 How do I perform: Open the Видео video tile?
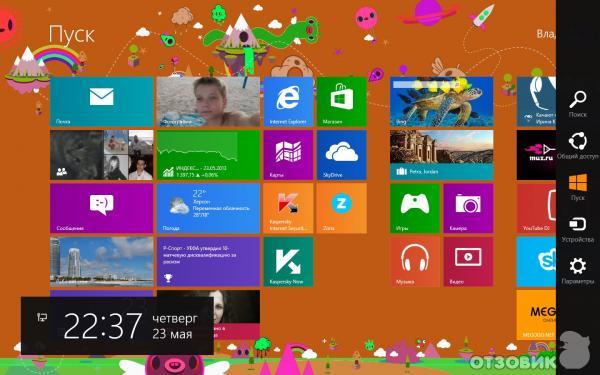coord(468,262)
